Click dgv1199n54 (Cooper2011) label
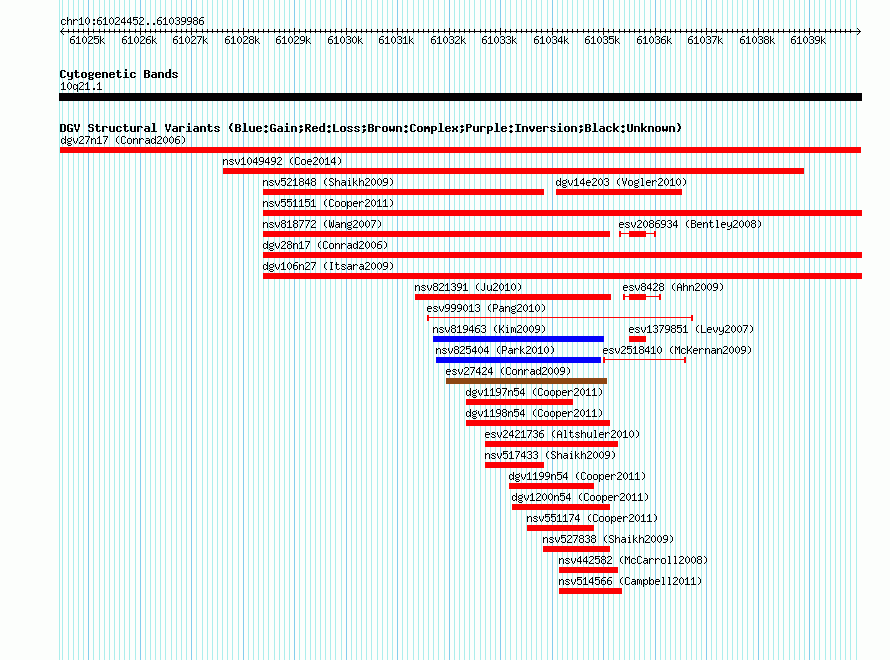The image size is (890, 660). [577, 476]
